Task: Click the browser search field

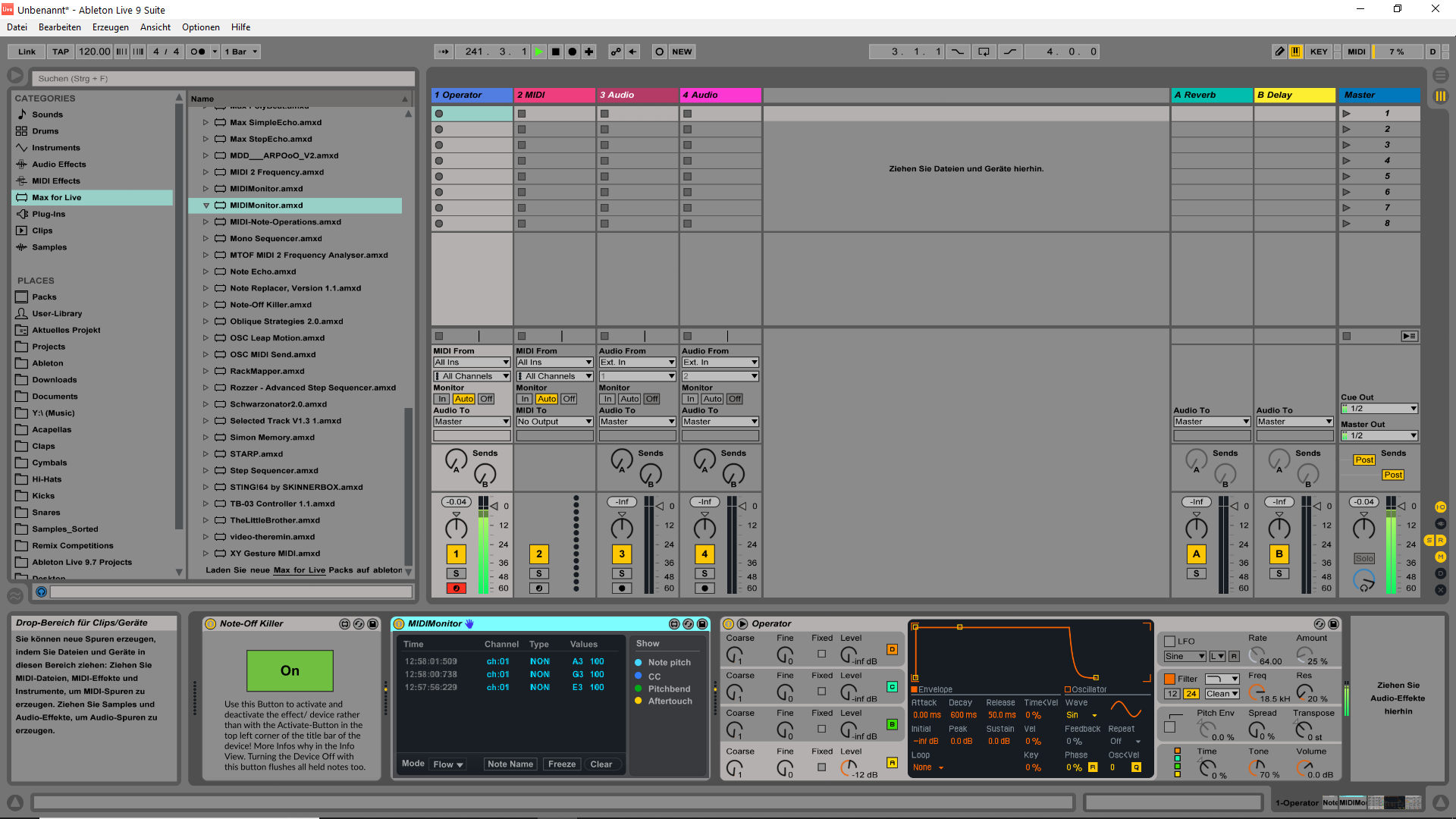Action: pos(224,78)
